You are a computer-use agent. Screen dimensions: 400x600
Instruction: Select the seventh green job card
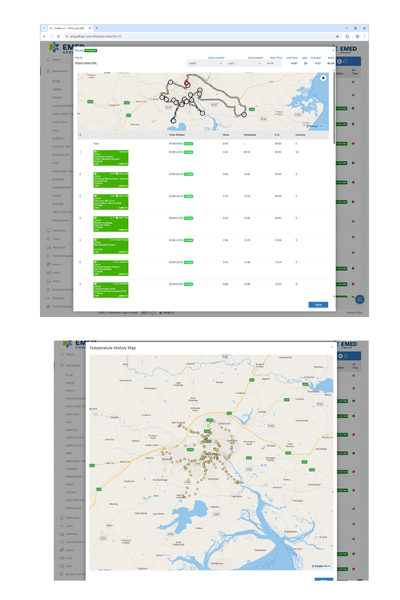point(111,290)
